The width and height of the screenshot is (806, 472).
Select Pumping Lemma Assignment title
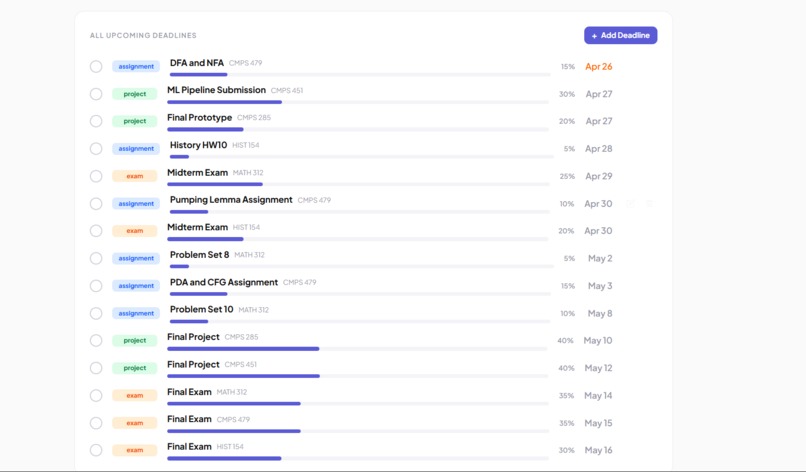tap(231, 200)
